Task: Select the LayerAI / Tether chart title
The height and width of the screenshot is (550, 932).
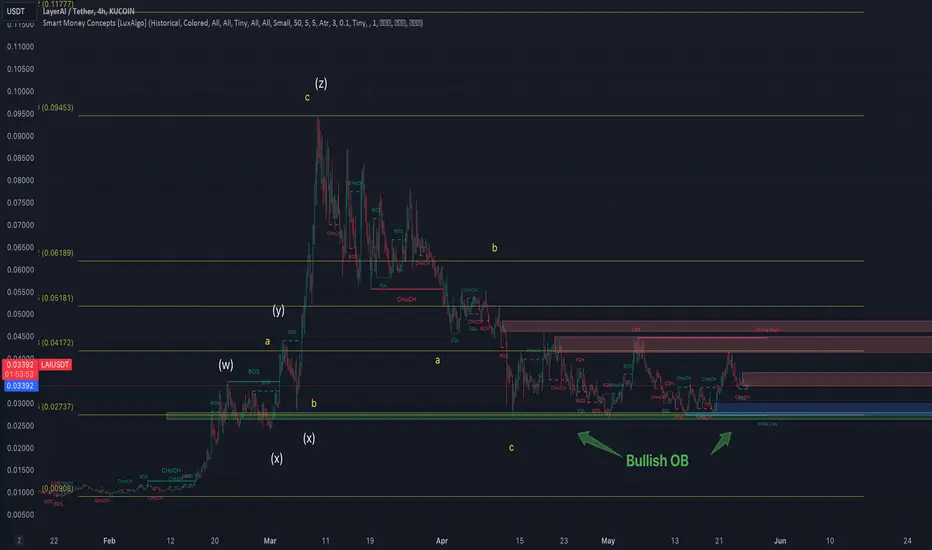Action: (x=89, y=11)
